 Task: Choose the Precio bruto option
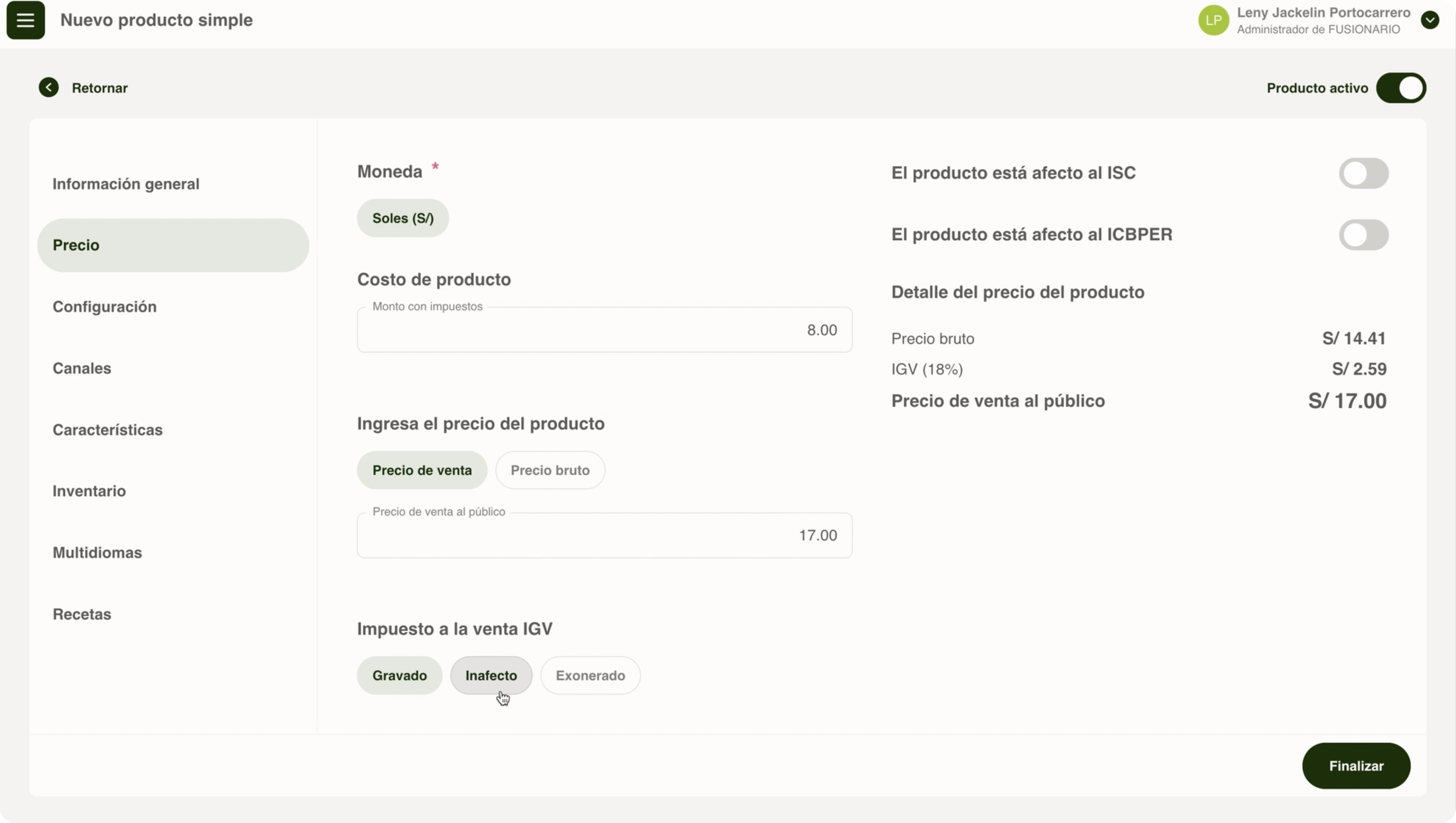[x=549, y=470]
